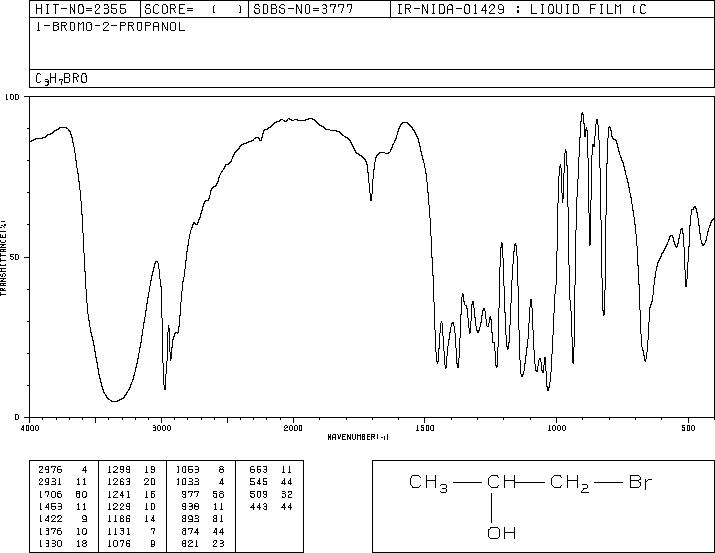Click the transmittance value 32 beside 509
This screenshot has height=553, width=715.
pos(287,494)
